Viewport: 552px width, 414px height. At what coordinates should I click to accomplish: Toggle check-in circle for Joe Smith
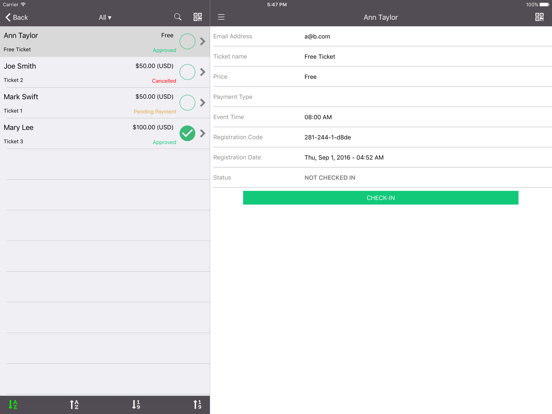(x=187, y=72)
